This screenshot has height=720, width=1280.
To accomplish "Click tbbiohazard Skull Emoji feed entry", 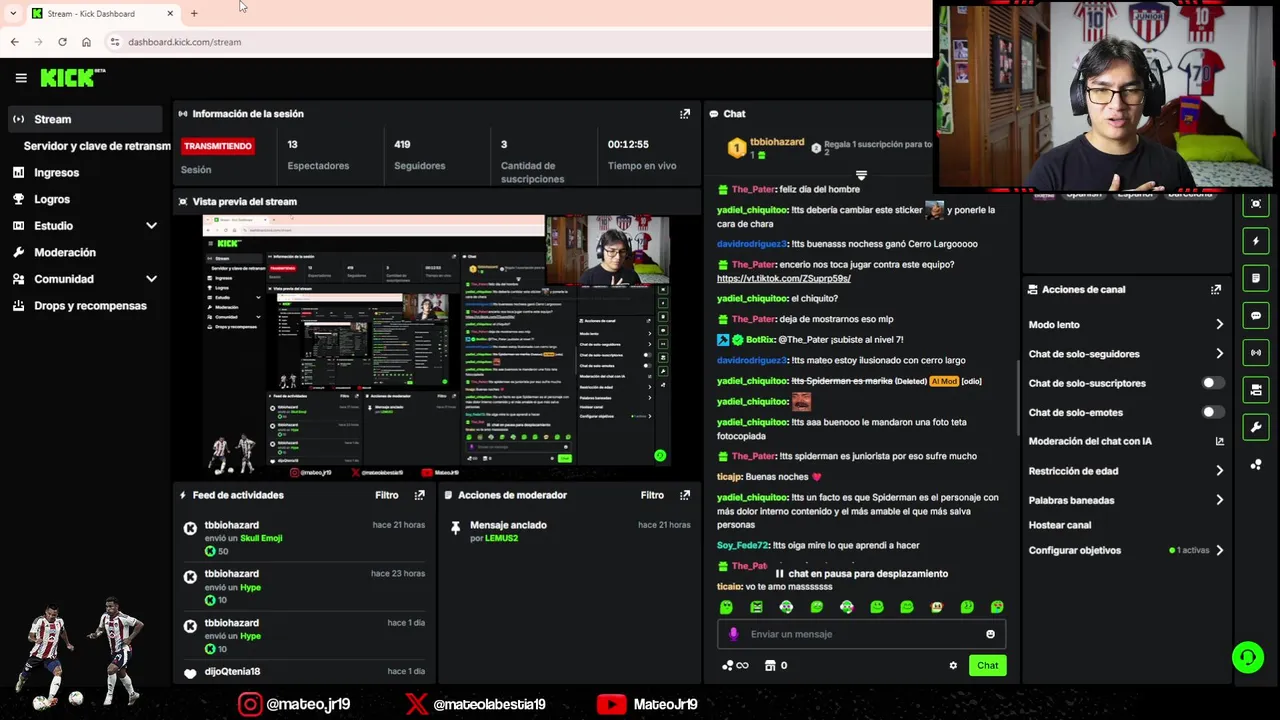I will 305,538.
